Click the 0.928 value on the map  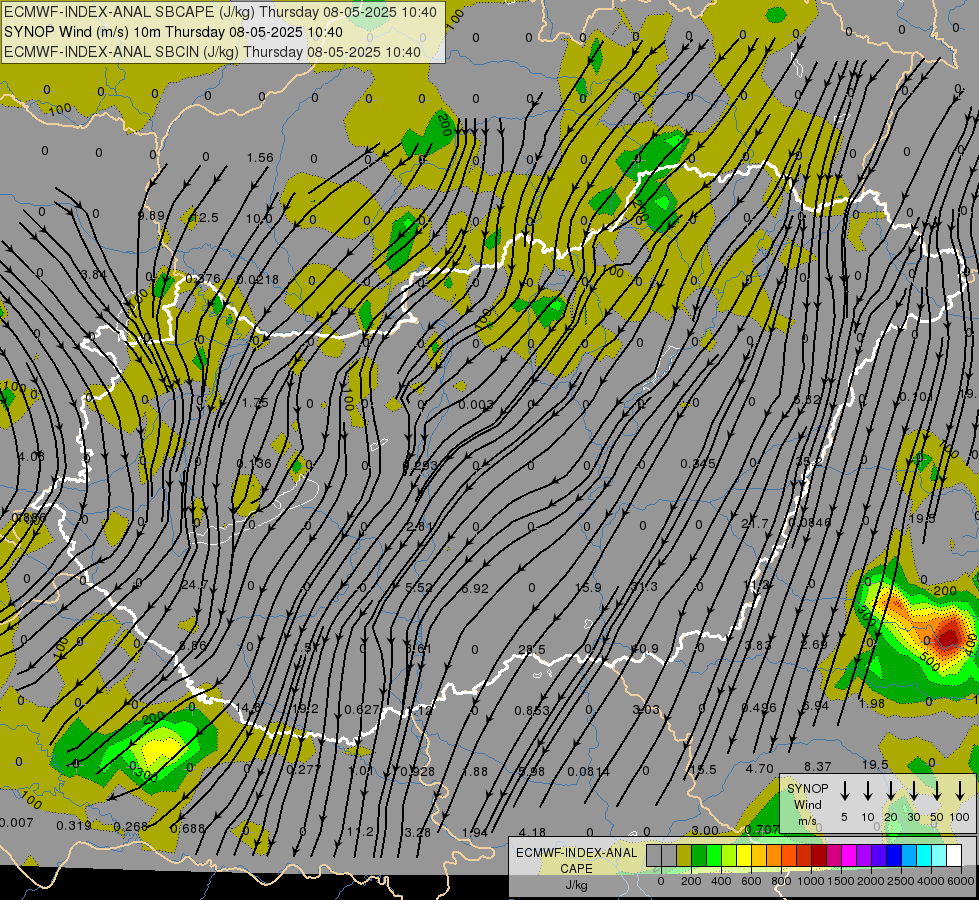coord(417,771)
